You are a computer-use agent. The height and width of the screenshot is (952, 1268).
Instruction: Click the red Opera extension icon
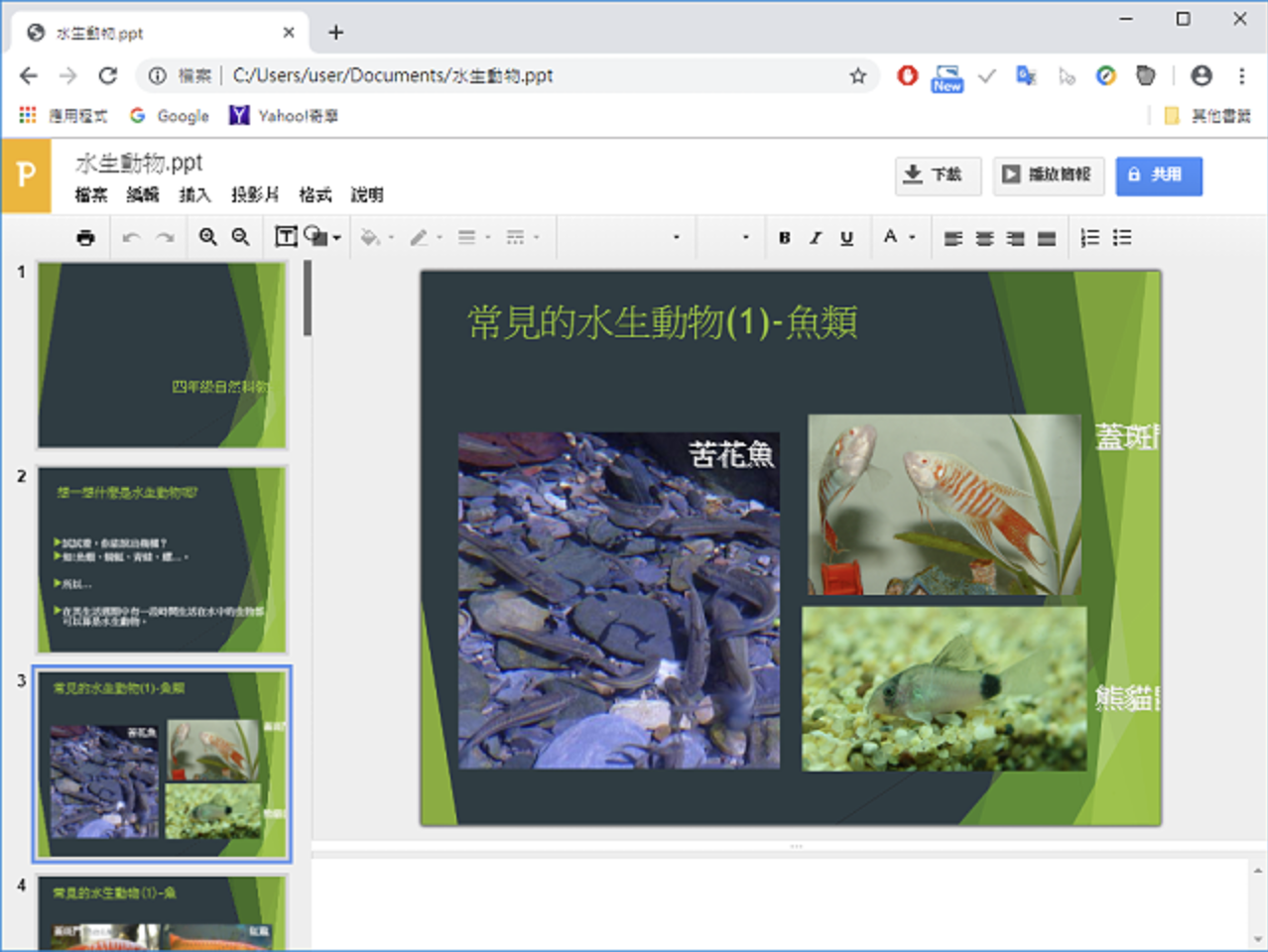pyautogui.click(x=907, y=75)
